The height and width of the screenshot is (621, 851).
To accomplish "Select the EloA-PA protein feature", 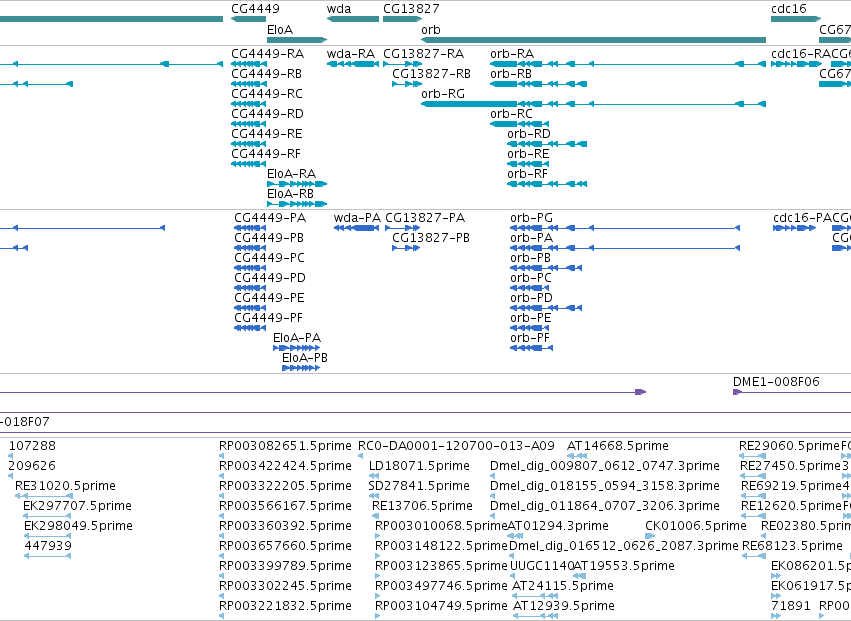I will pos(297,348).
